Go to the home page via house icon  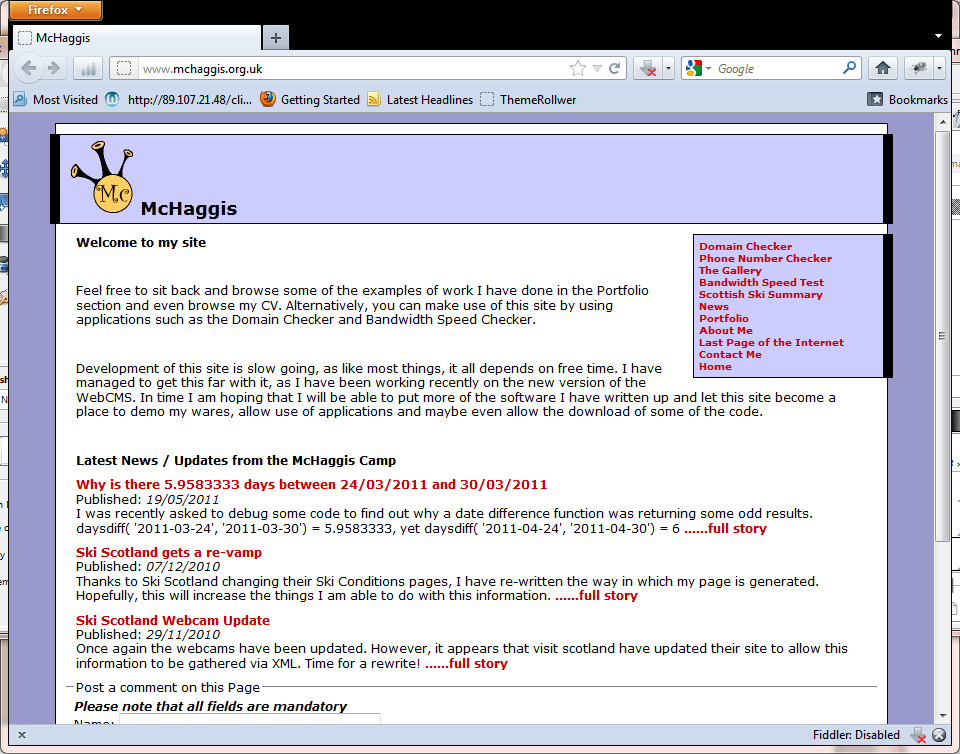882,69
